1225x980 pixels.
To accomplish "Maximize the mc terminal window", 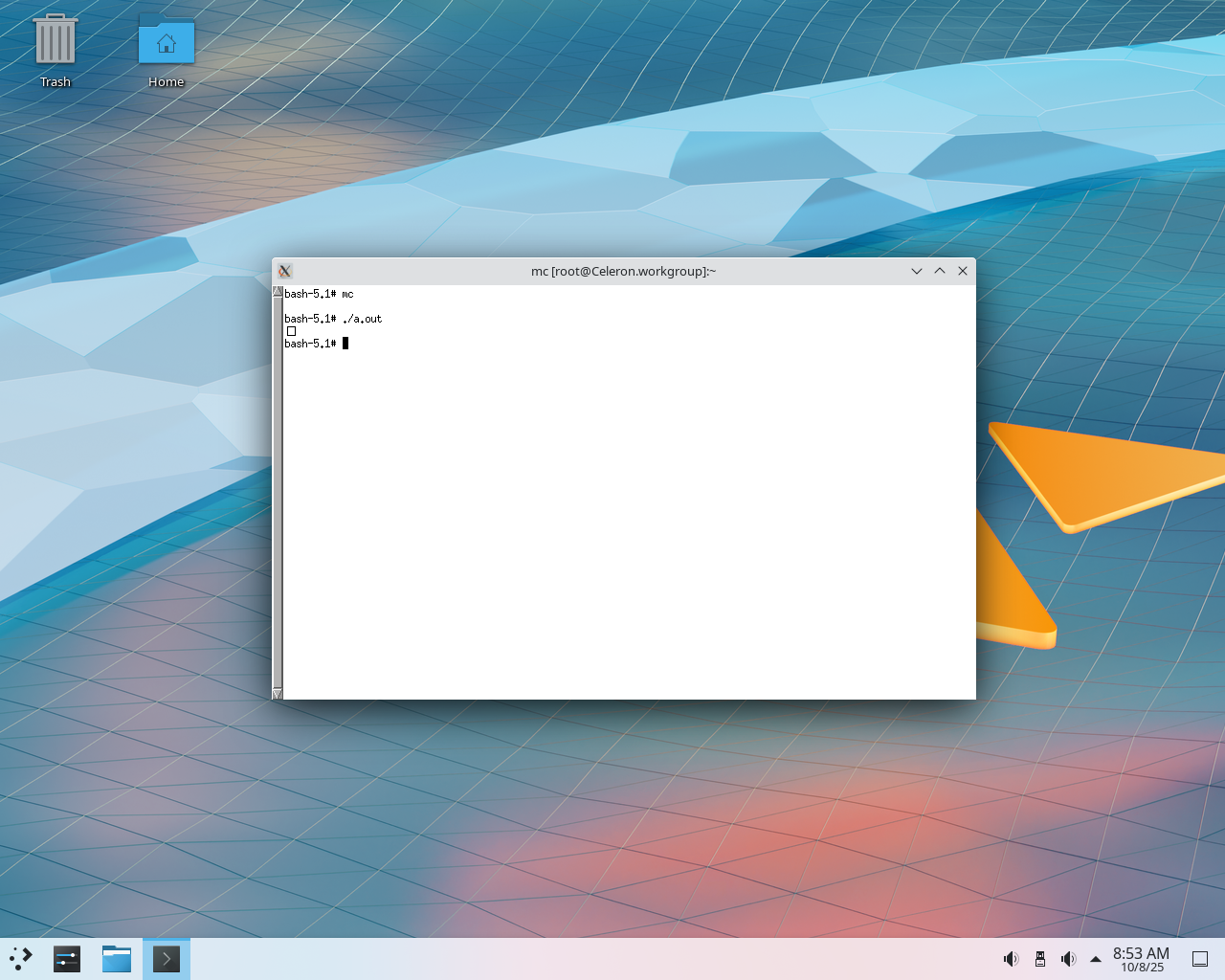I will [940, 271].
